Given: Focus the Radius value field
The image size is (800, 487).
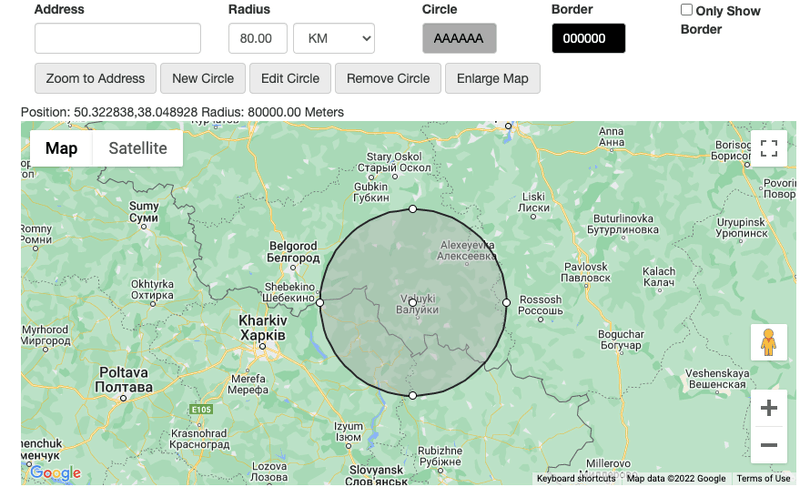Looking at the screenshot, I should tap(258, 38).
